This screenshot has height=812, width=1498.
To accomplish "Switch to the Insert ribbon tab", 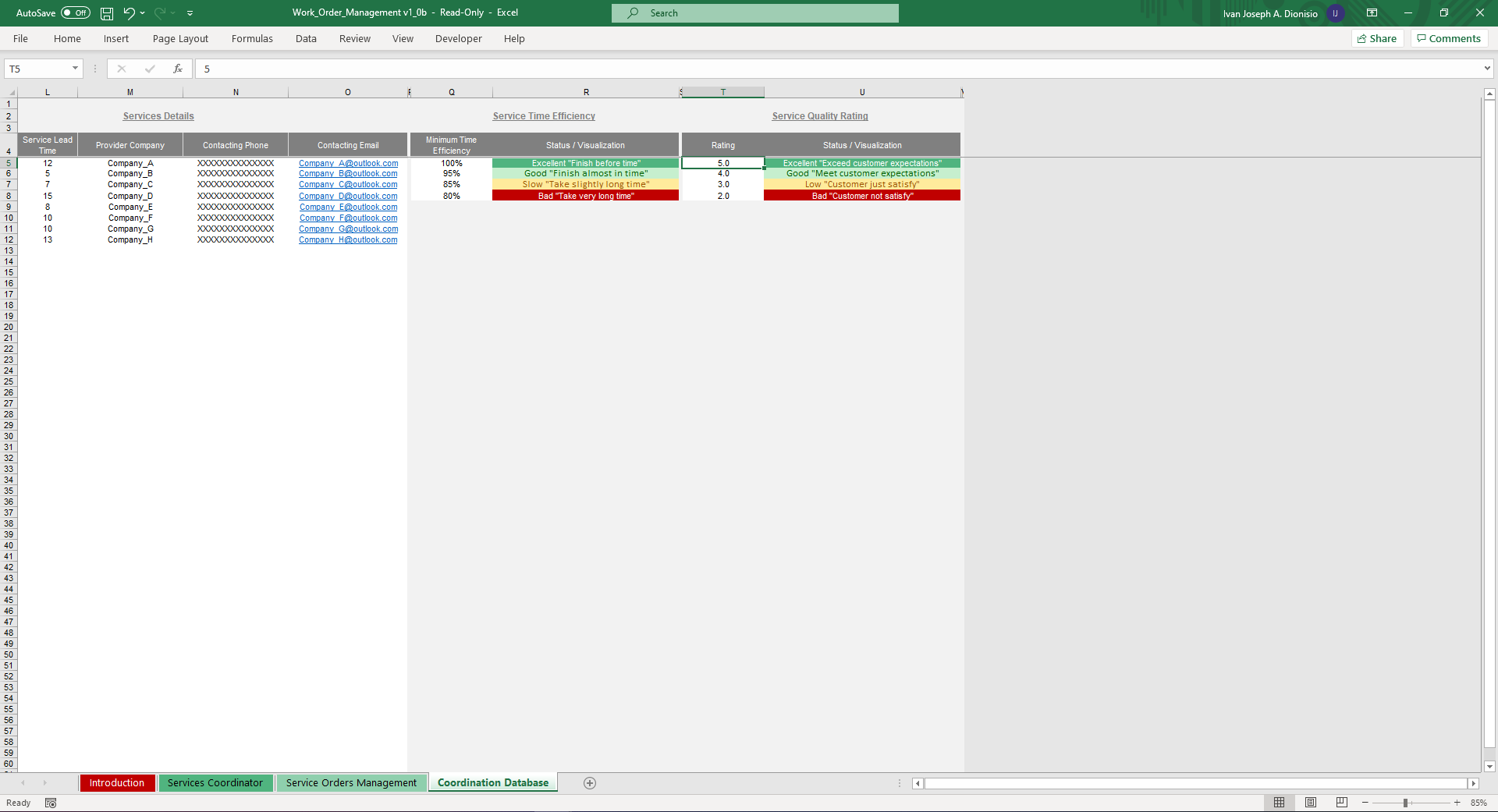I will [x=116, y=38].
